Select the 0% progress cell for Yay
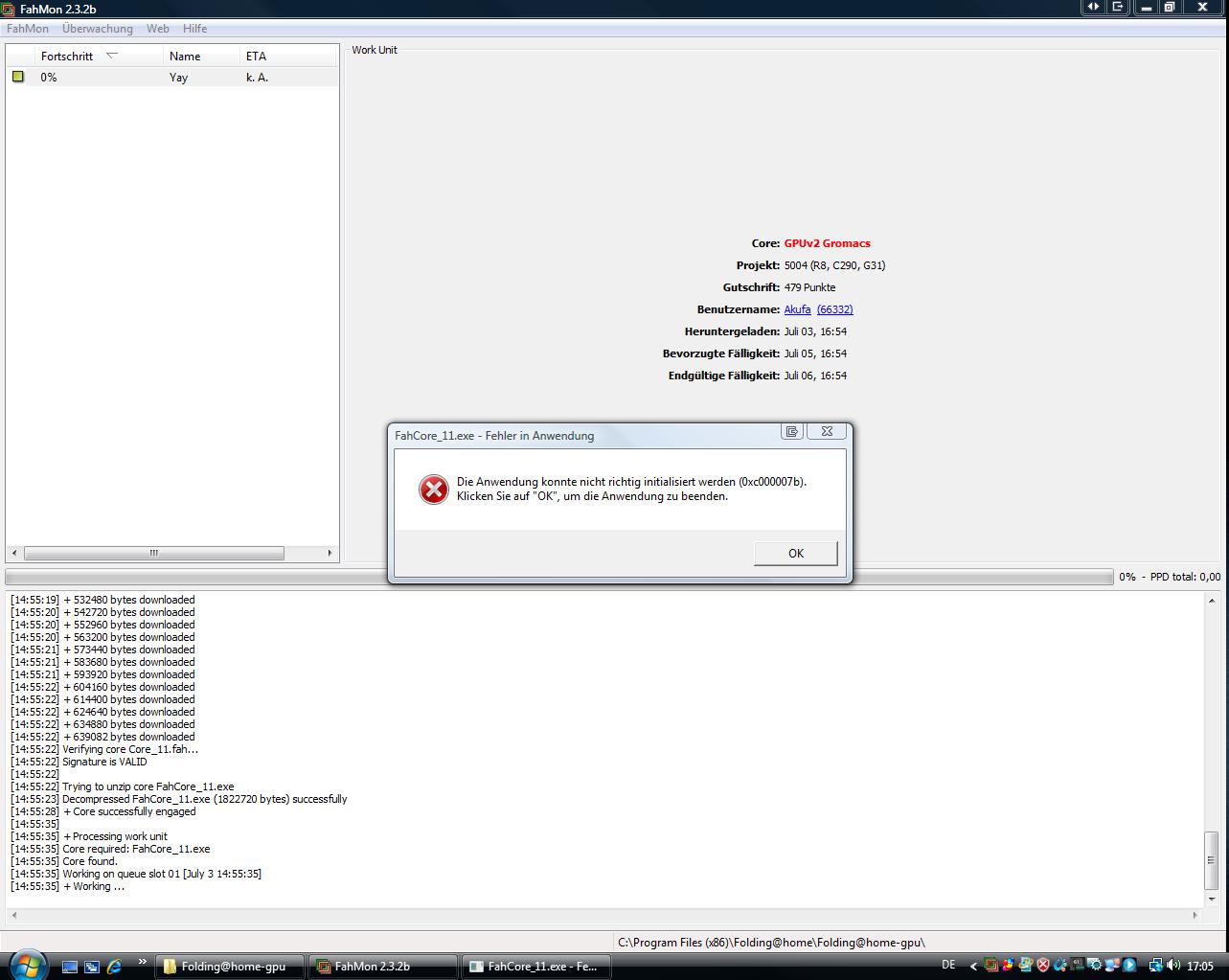This screenshot has height=980, width=1229. click(x=49, y=78)
